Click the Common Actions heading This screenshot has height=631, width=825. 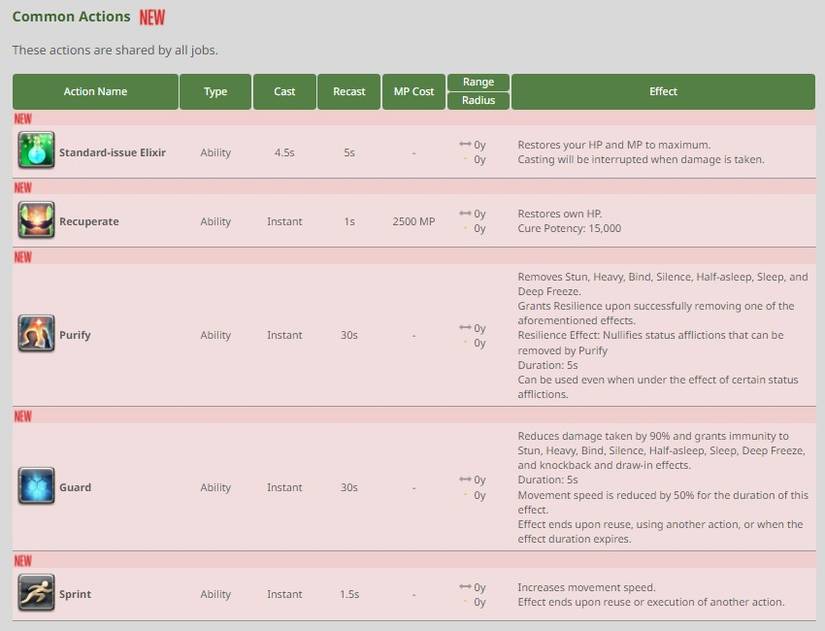(x=69, y=16)
